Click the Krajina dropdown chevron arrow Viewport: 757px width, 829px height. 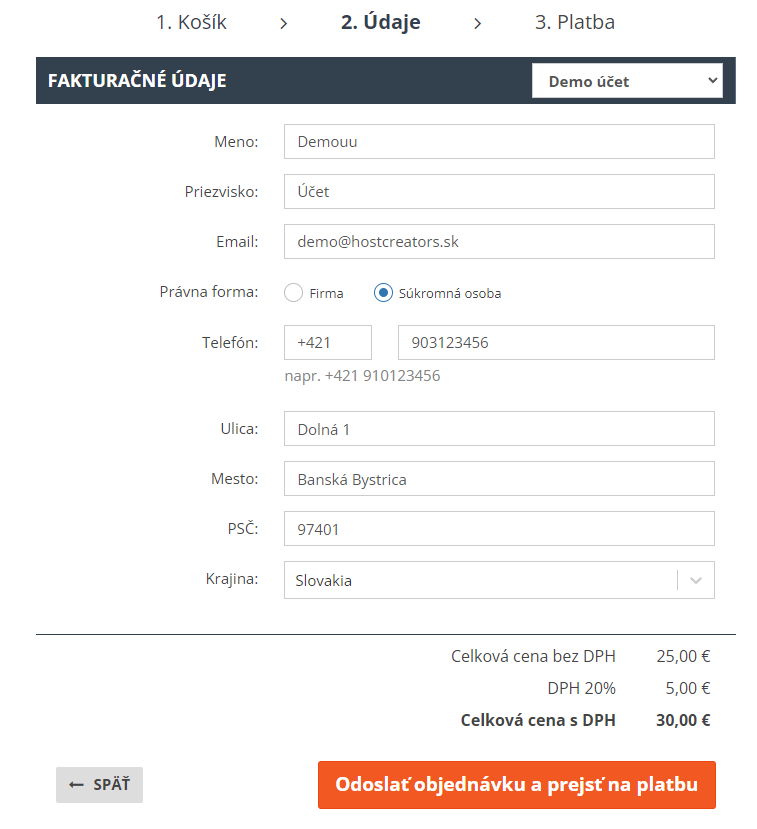(x=696, y=580)
